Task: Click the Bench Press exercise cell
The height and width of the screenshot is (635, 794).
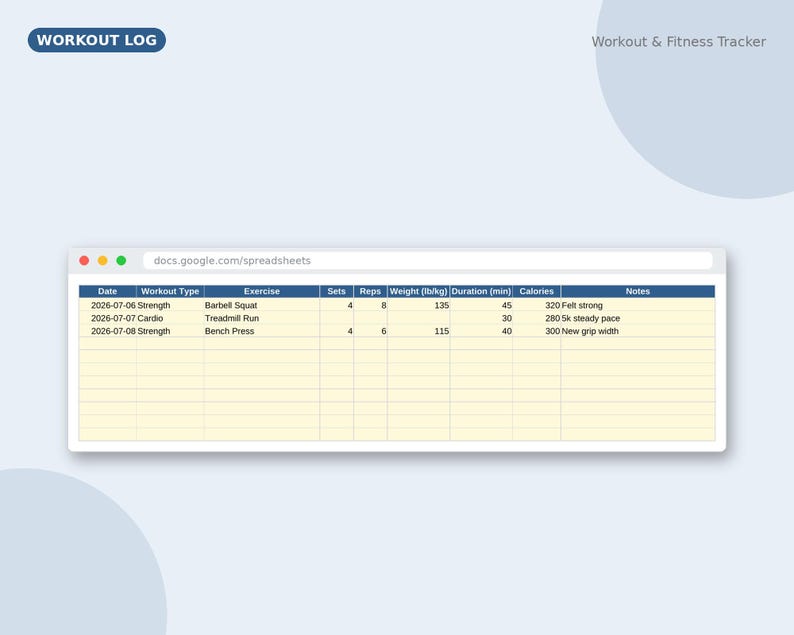Action: coord(262,331)
